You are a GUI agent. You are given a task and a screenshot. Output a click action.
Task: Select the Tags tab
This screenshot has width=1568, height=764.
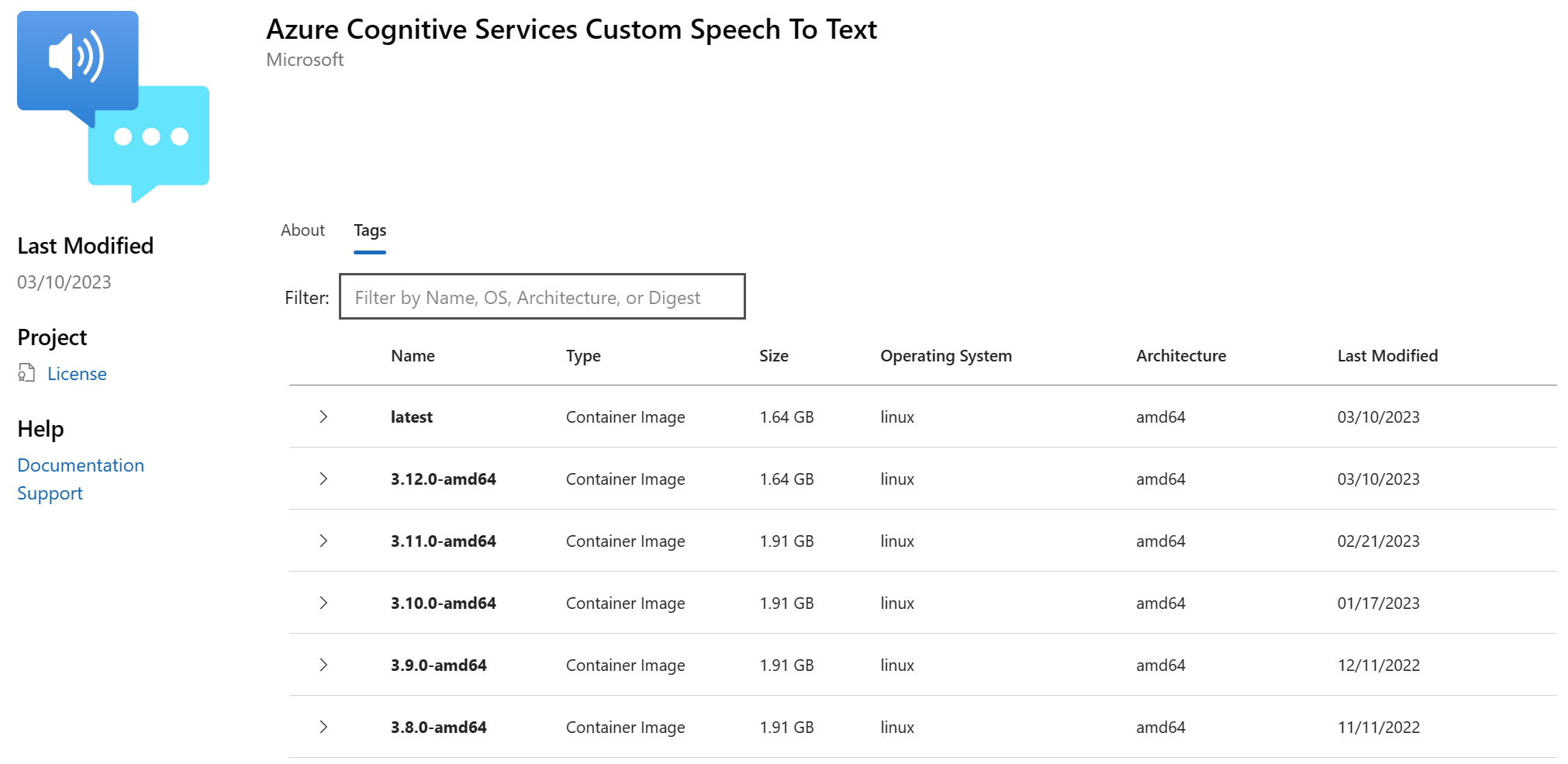pos(370,230)
